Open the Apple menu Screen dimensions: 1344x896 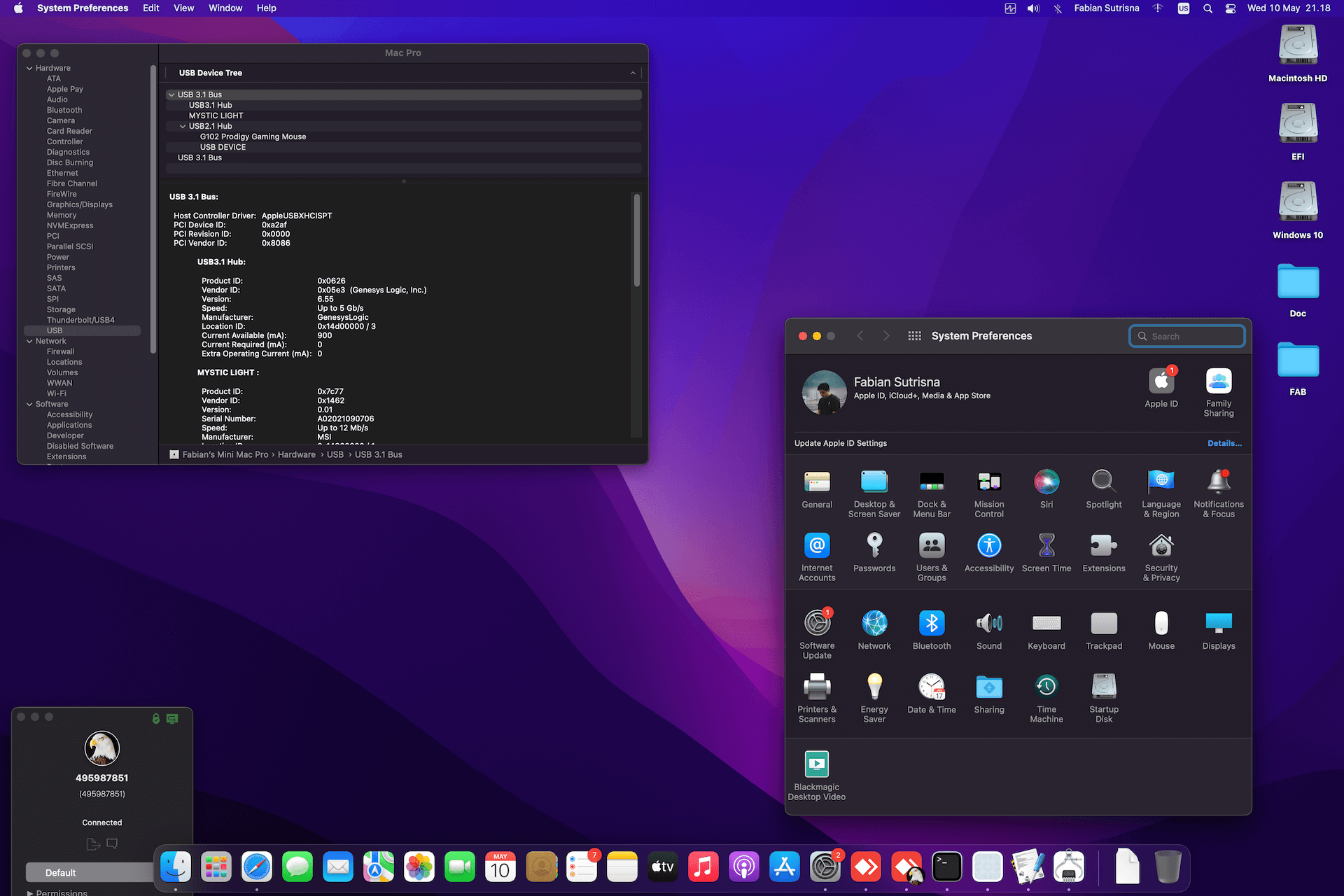pos(18,8)
